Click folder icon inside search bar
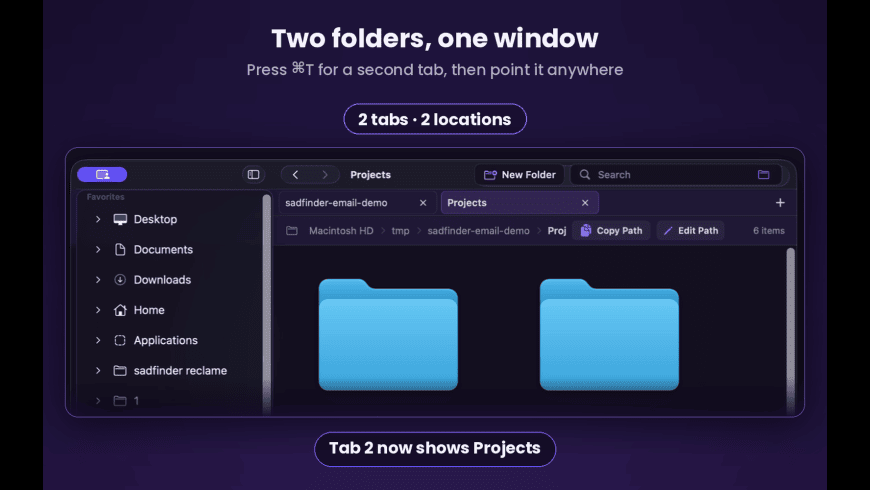 tap(763, 174)
